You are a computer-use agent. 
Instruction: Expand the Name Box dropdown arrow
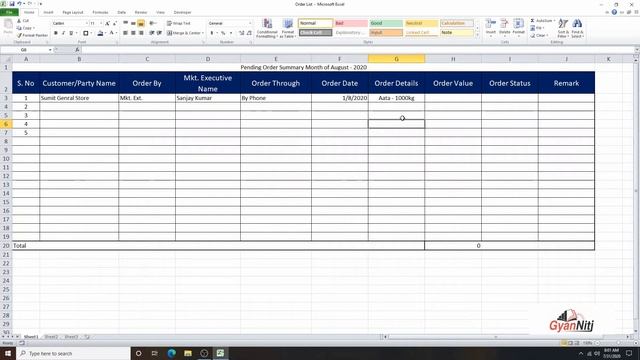[50, 50]
